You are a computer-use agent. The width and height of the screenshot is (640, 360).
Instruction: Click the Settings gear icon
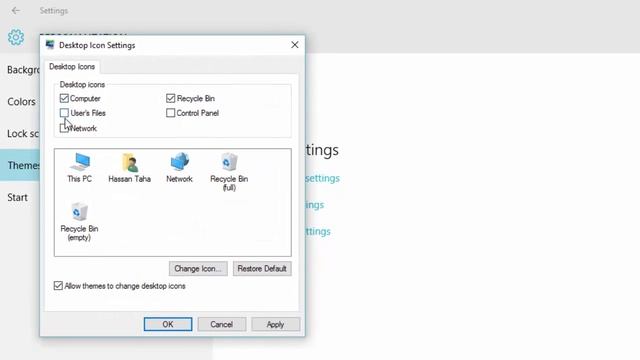click(x=16, y=38)
